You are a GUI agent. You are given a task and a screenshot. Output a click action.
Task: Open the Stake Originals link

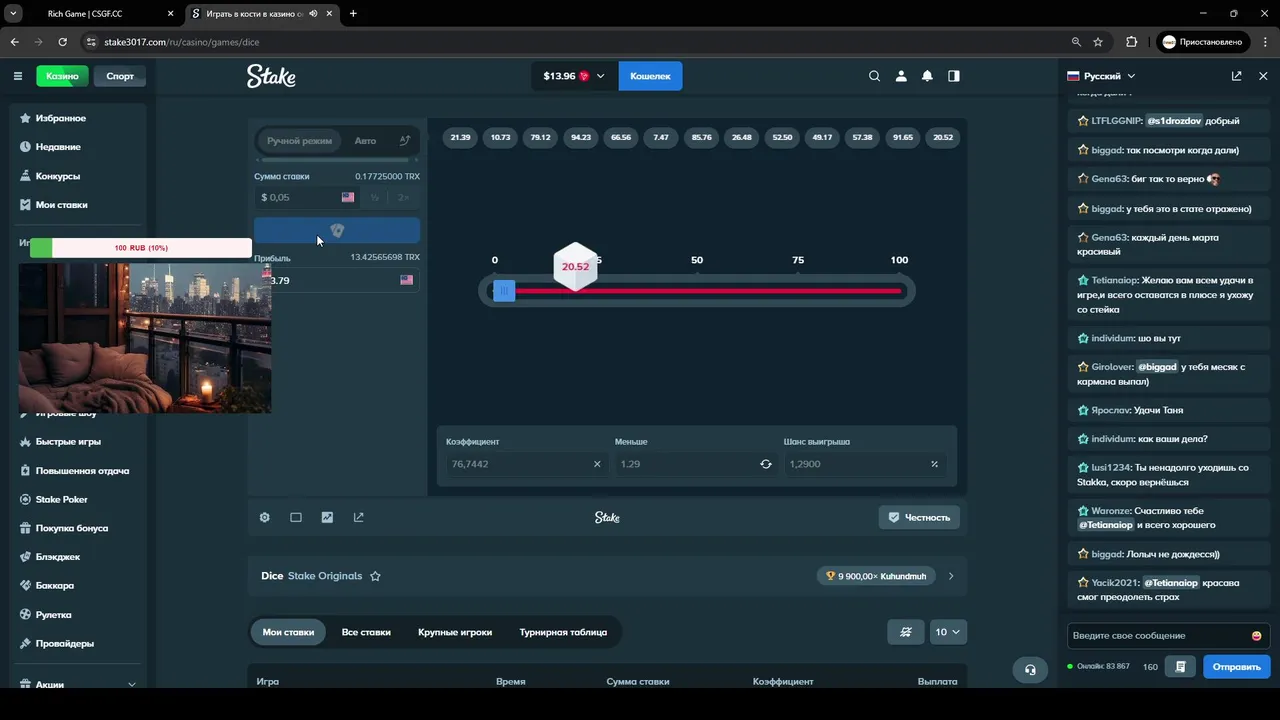[325, 576]
